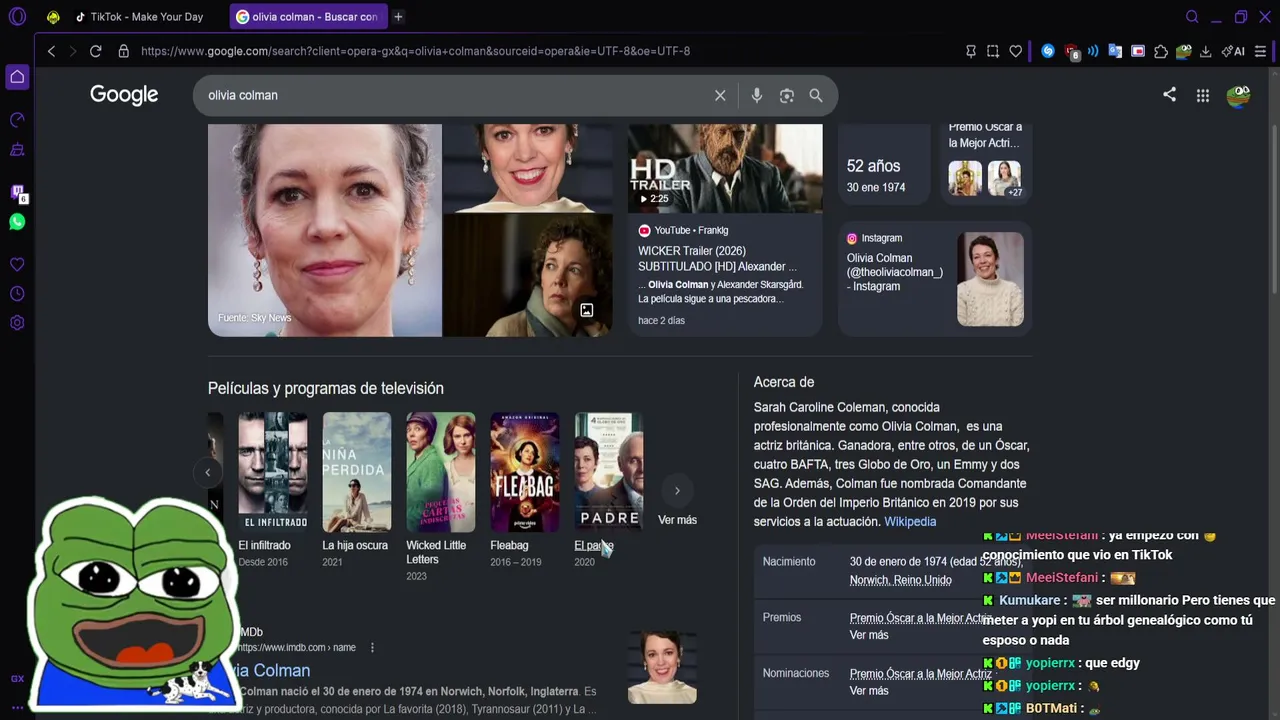Open the IMDb result thumbnail image
1280x720 pixels.
[x=662, y=667]
